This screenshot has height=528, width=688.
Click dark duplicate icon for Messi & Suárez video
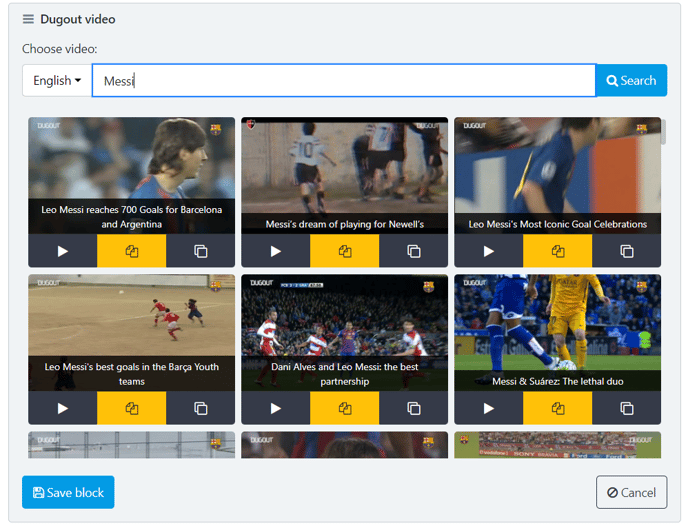(x=627, y=408)
